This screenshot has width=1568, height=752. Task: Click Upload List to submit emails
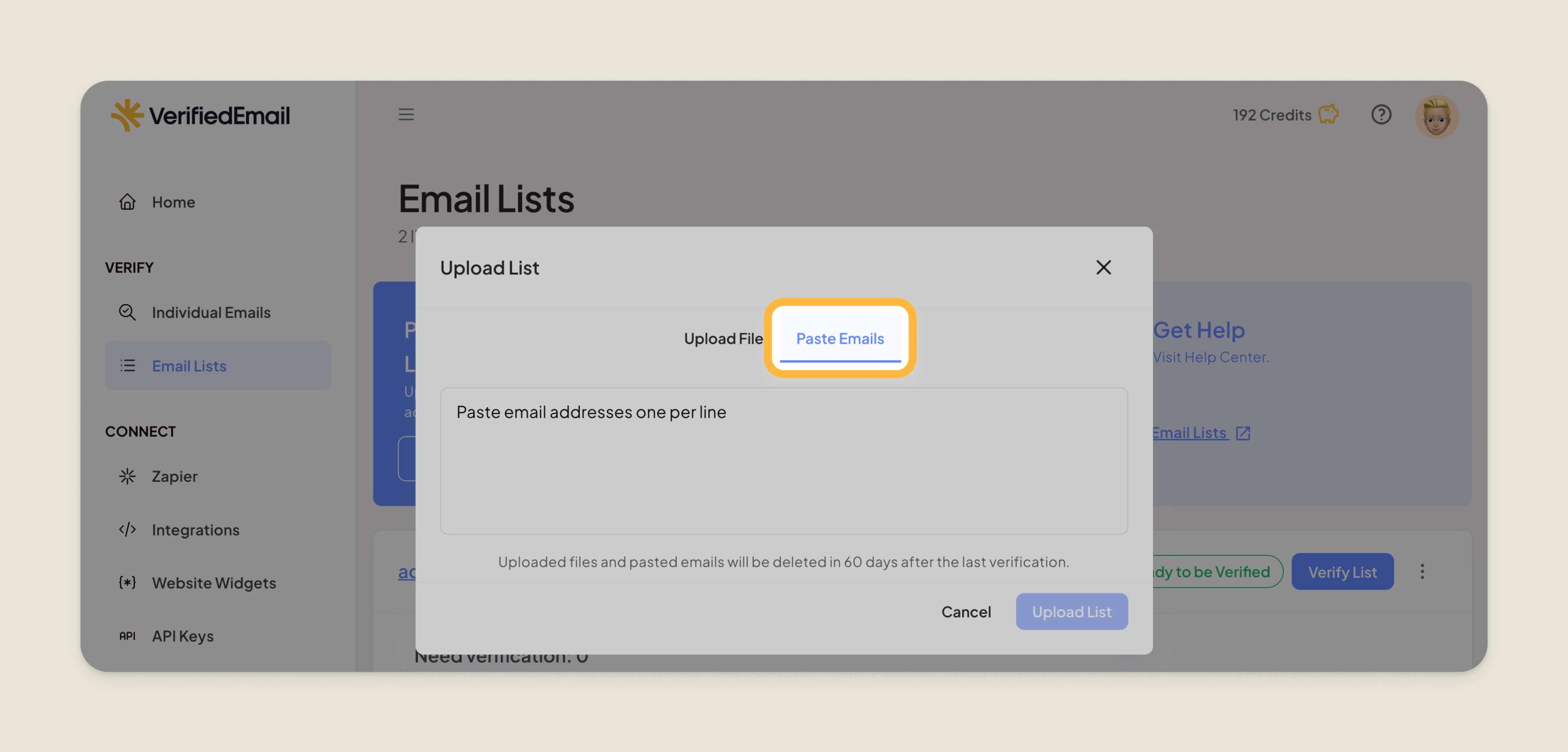tap(1072, 611)
